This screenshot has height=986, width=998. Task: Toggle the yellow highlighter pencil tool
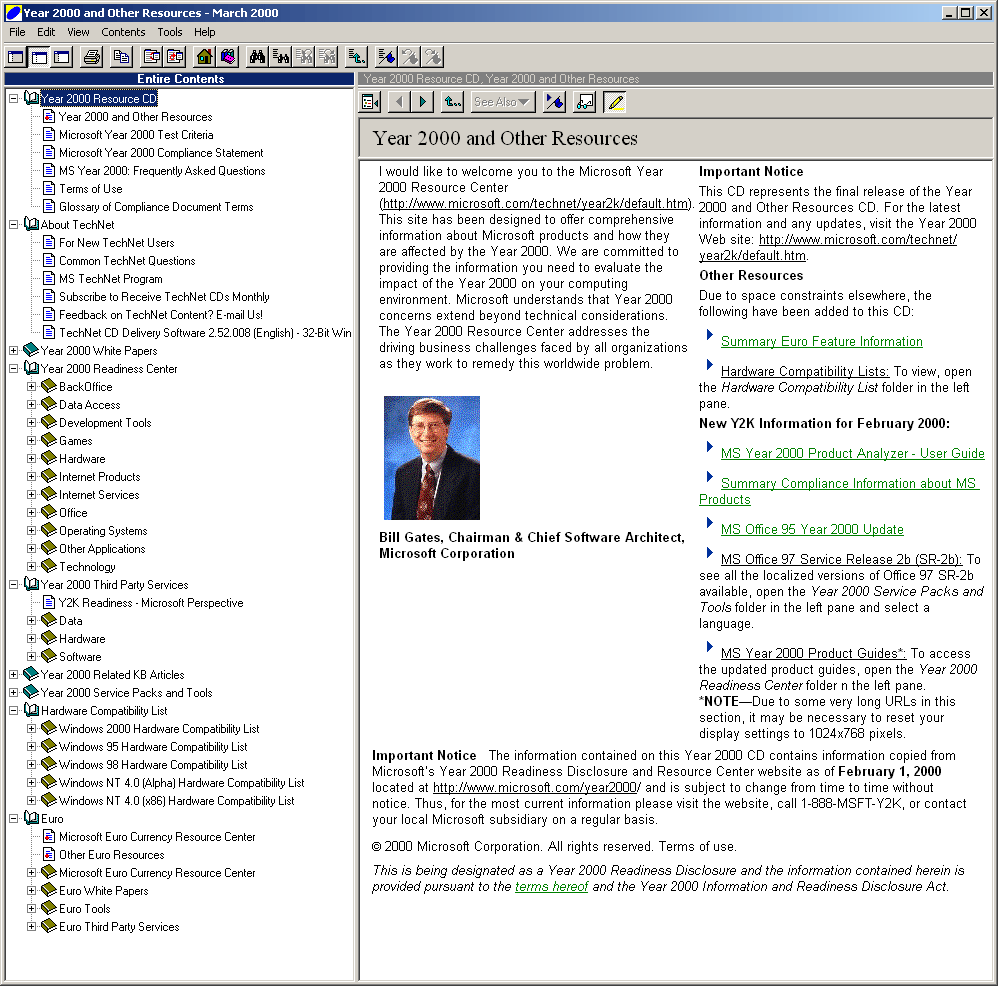(615, 102)
